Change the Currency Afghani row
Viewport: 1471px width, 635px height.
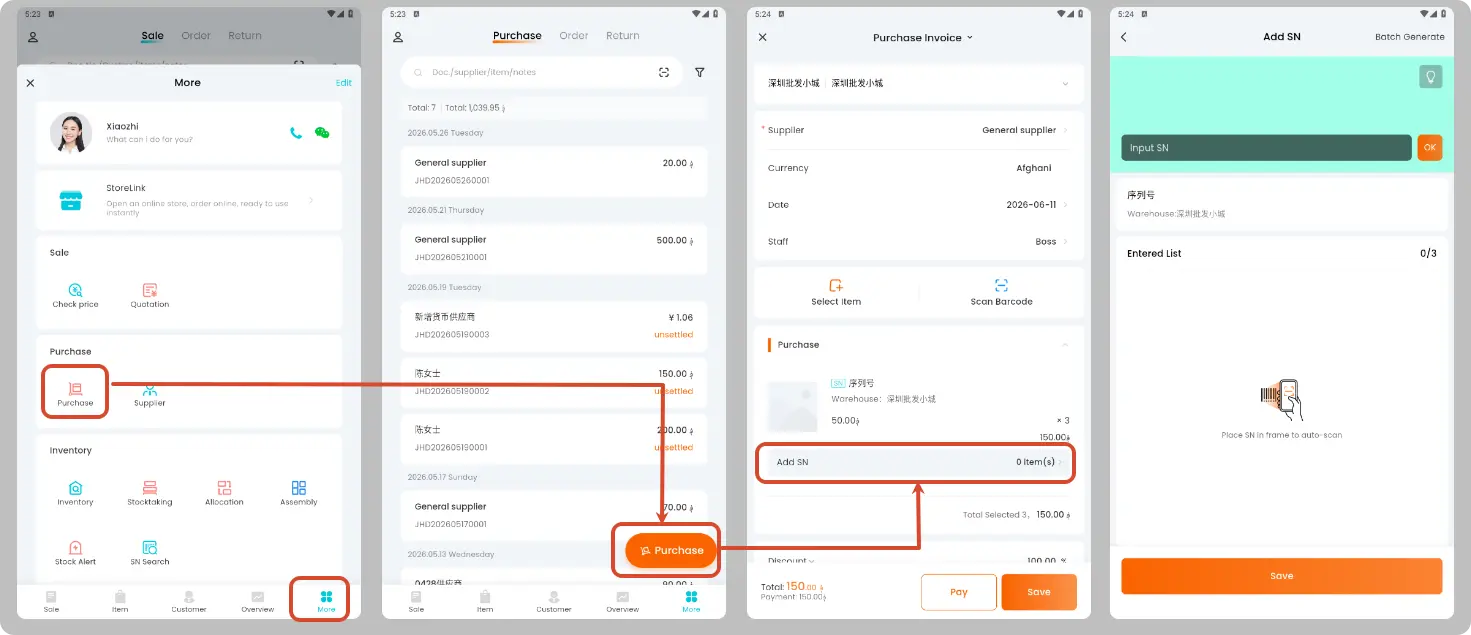[x=919, y=168]
